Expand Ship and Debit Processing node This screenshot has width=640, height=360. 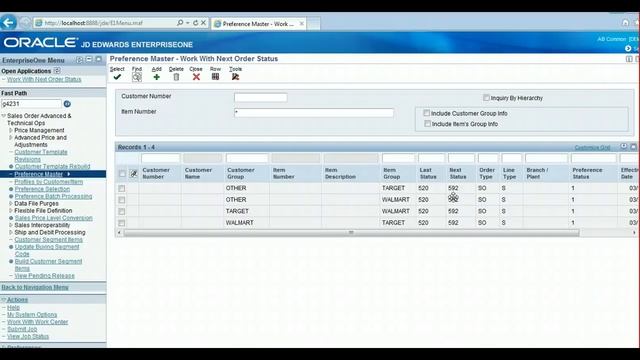click(11, 232)
